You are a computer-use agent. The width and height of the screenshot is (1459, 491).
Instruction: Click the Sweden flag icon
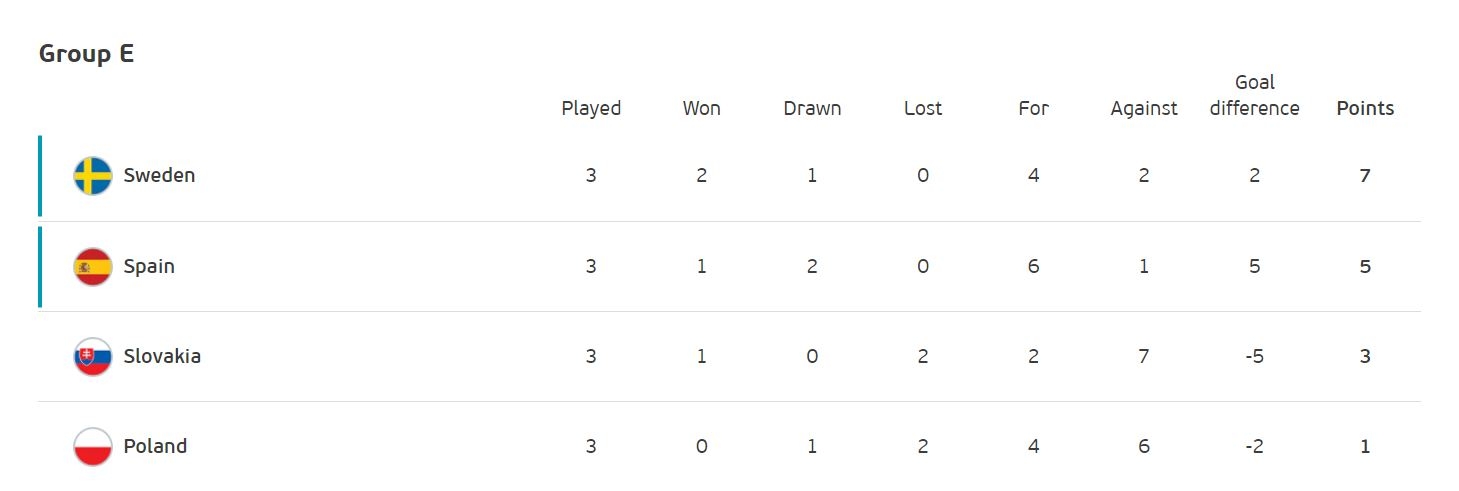(93, 176)
